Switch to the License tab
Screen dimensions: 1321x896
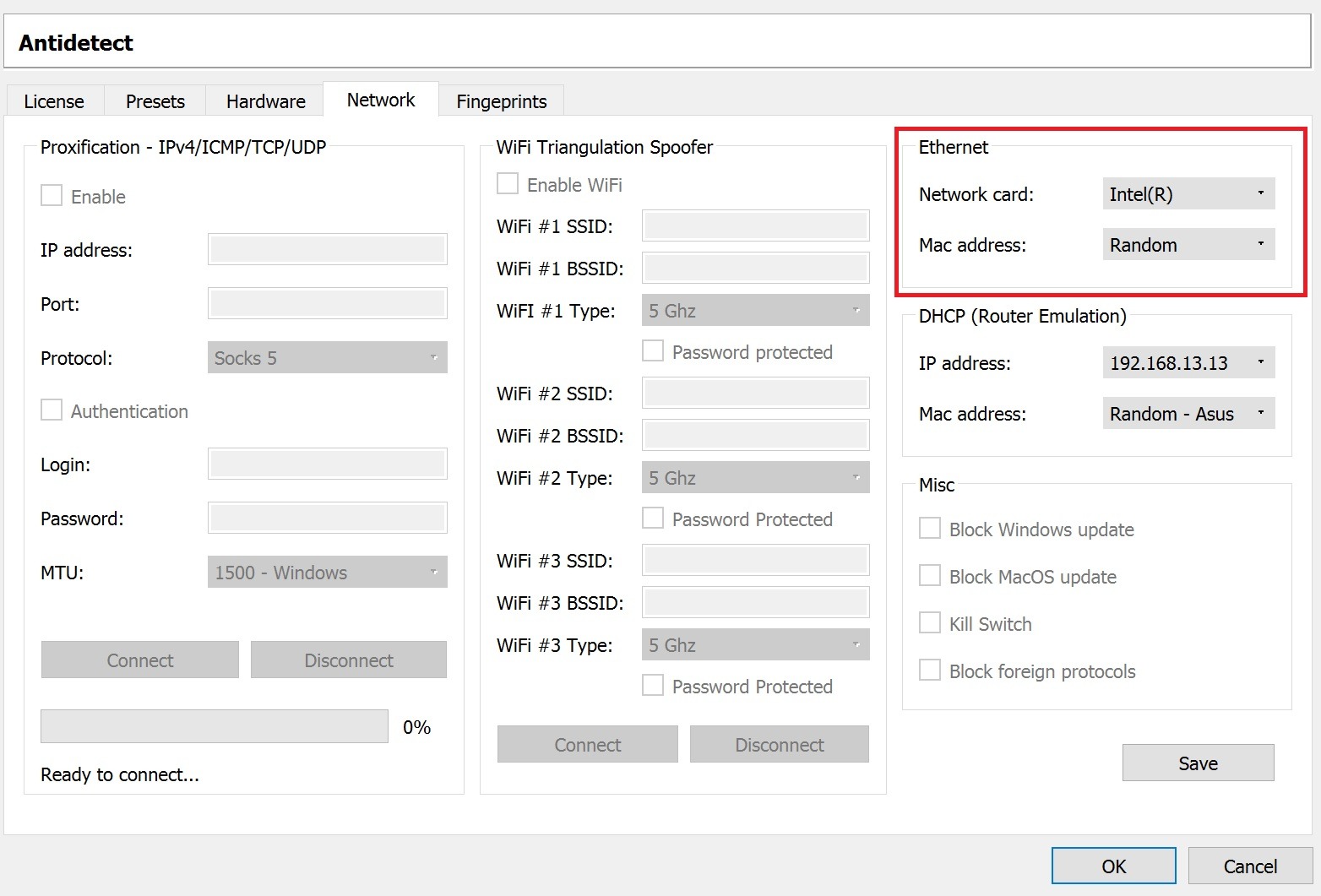point(54,101)
